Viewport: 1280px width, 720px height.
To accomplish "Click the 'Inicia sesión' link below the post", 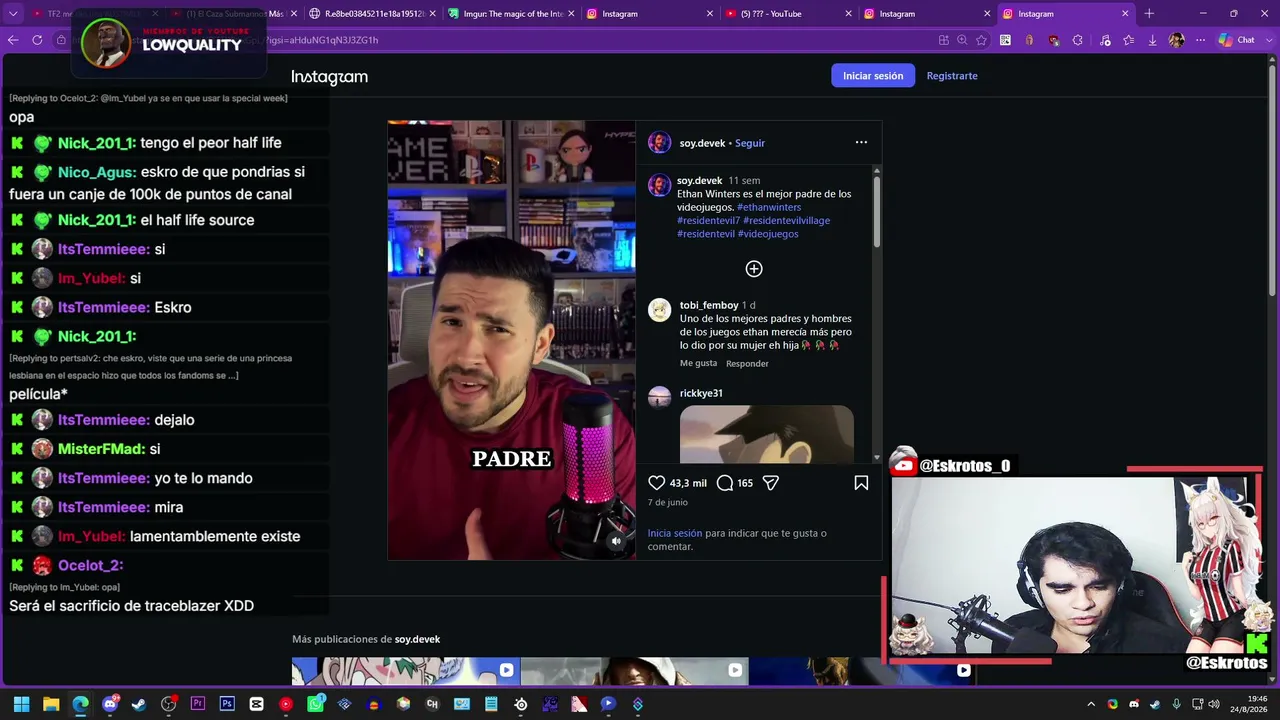I will point(675,534).
